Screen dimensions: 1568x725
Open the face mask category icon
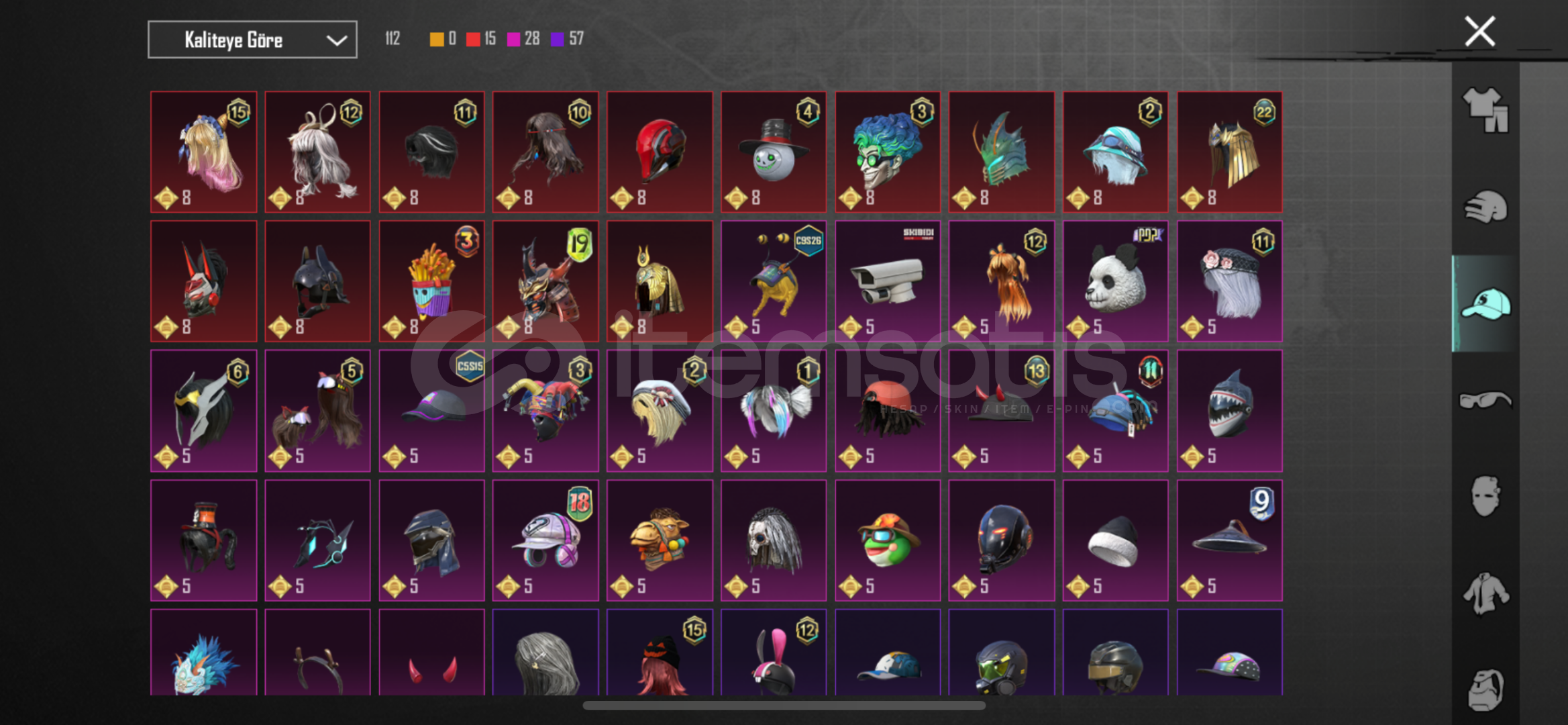tap(1485, 496)
